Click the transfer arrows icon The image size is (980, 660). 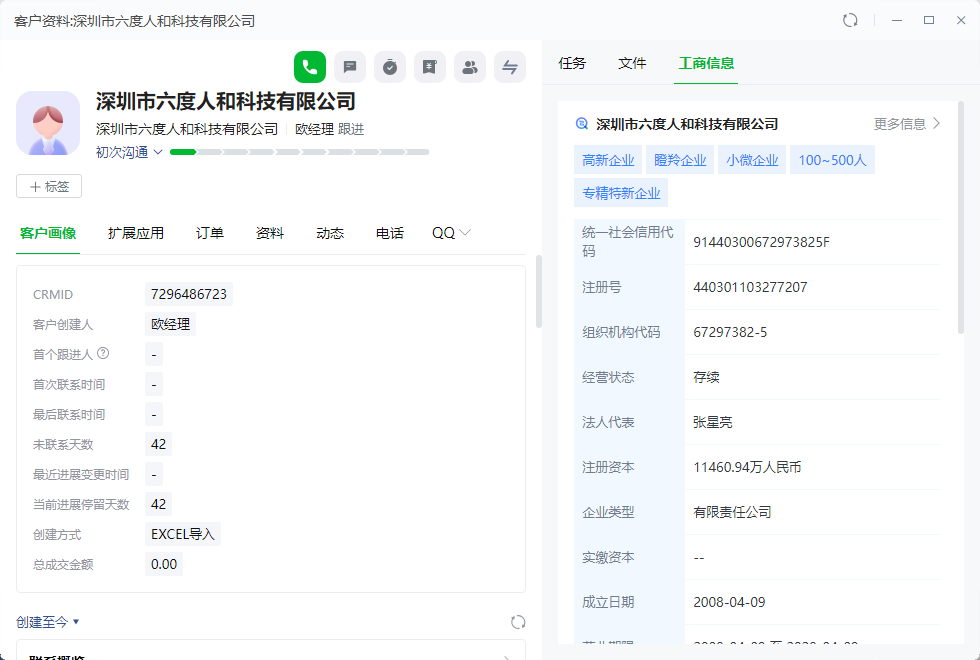coord(510,67)
